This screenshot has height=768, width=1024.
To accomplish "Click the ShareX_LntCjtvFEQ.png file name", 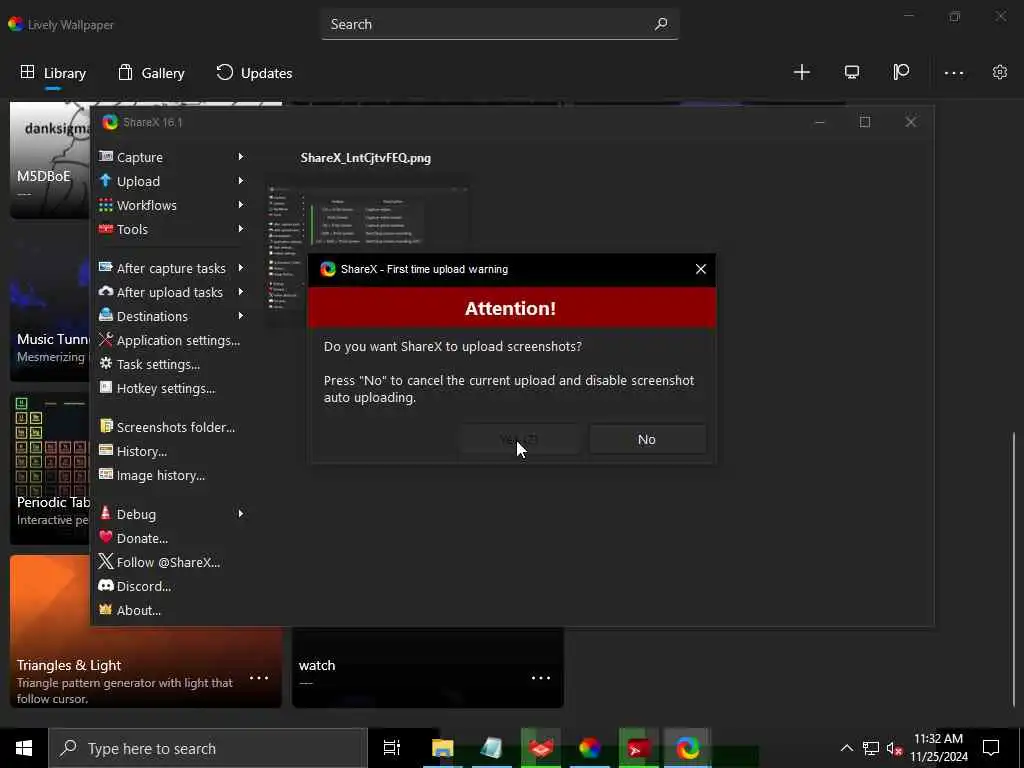I will (x=366, y=158).
